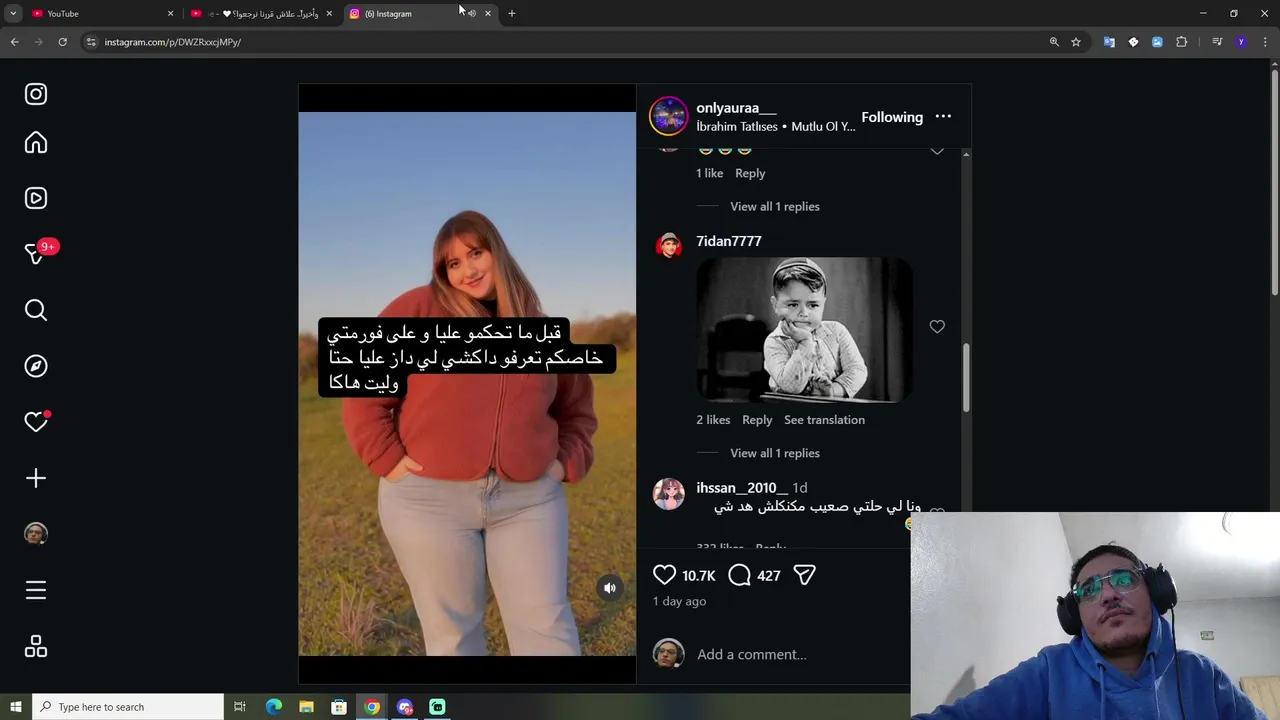The height and width of the screenshot is (720, 1280).
Task: Open onlyauraa__ username link
Action: tap(736, 108)
